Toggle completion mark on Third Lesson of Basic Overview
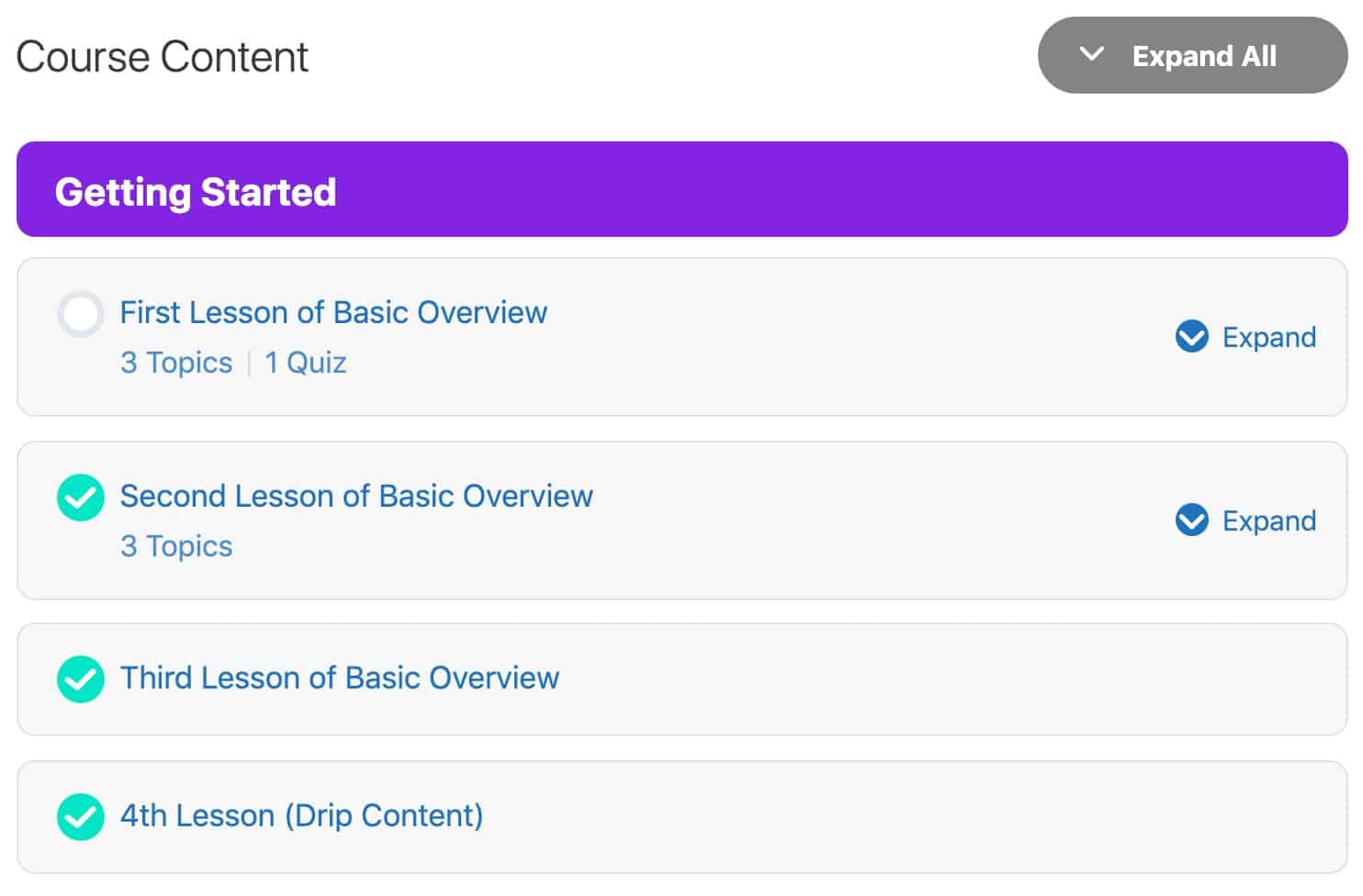Image resolution: width=1363 pixels, height=896 pixels. [80, 679]
